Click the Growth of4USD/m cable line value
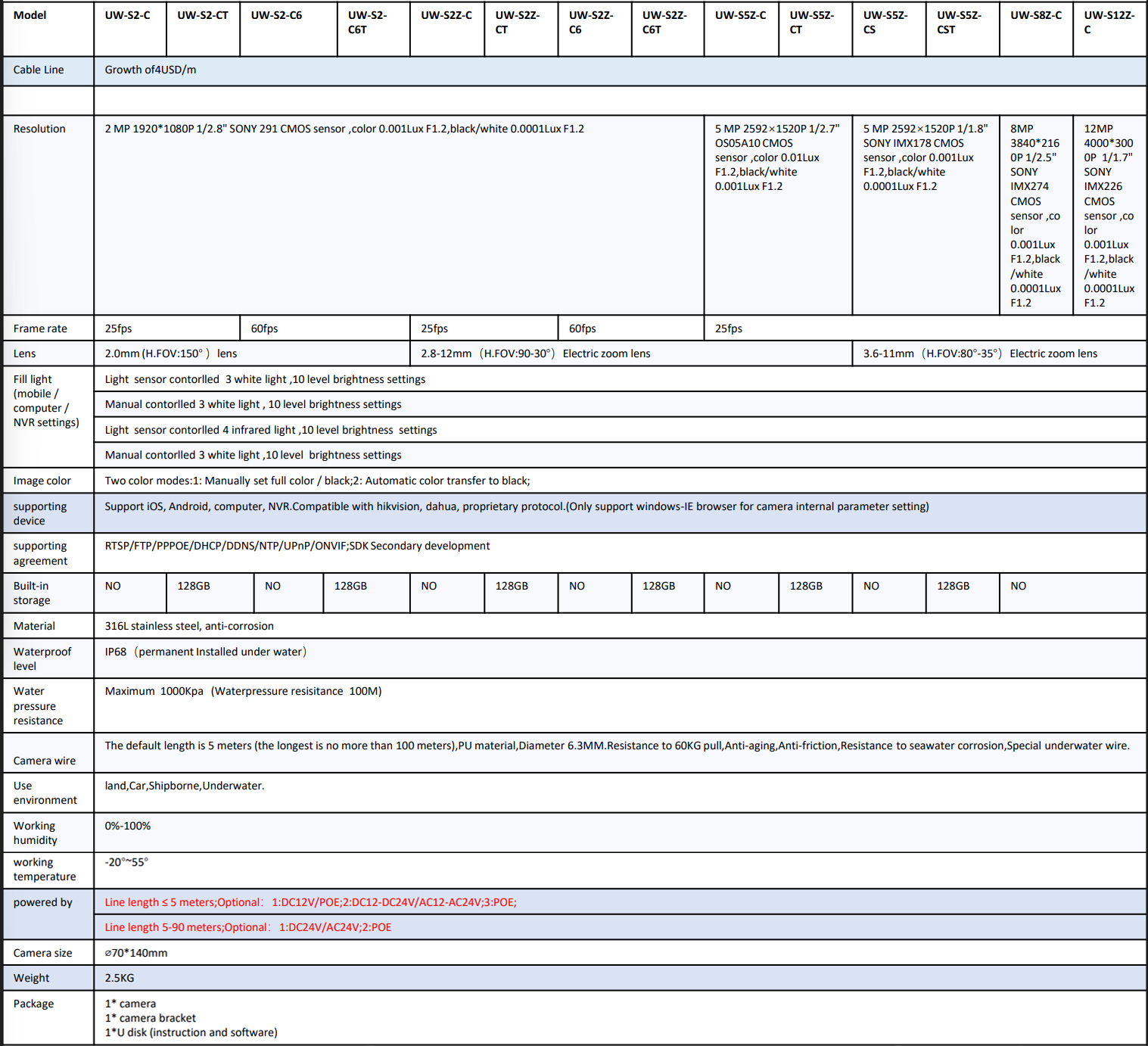 point(151,70)
